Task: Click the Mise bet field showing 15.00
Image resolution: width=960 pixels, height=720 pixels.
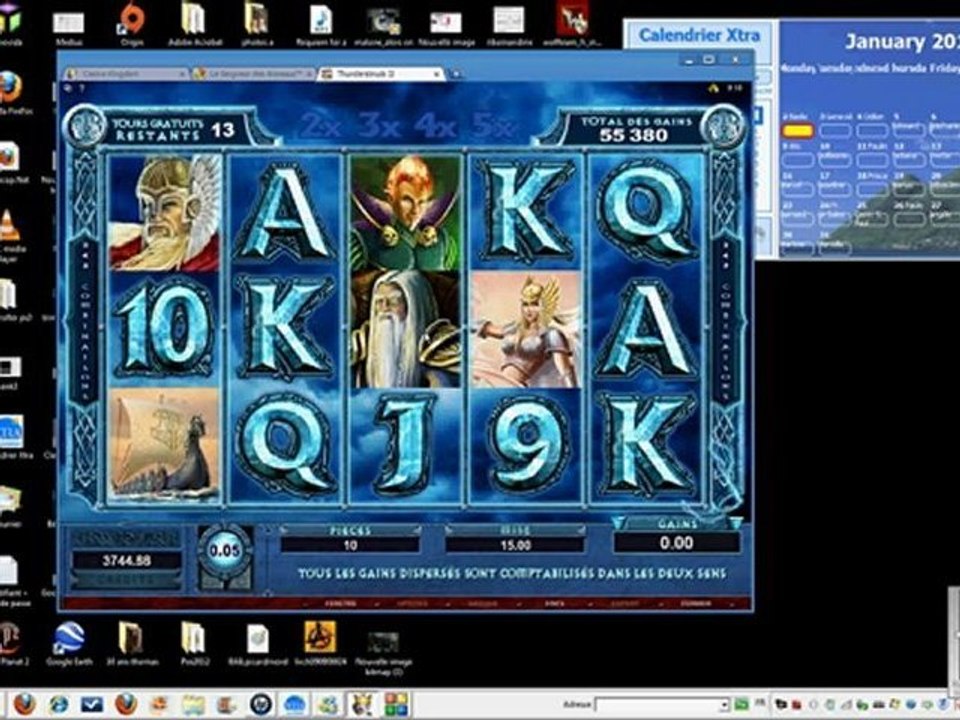Action: (x=515, y=545)
